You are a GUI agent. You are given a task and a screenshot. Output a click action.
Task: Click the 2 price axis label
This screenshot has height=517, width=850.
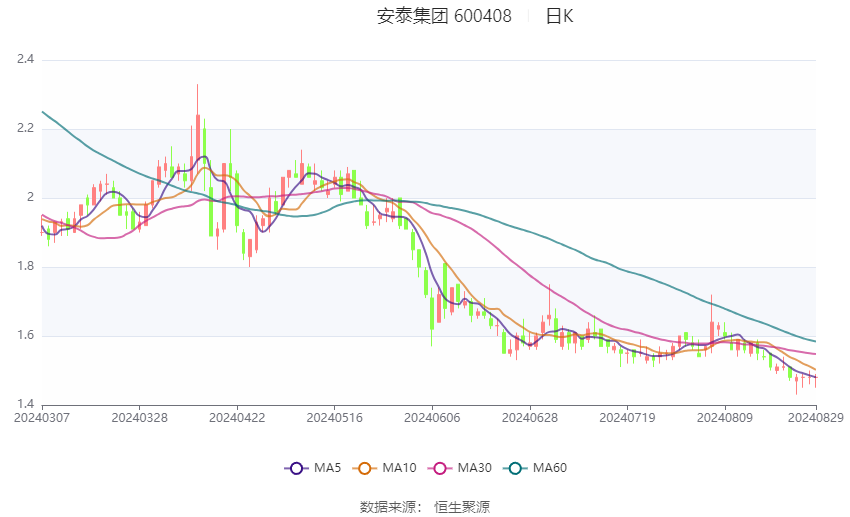31,197
